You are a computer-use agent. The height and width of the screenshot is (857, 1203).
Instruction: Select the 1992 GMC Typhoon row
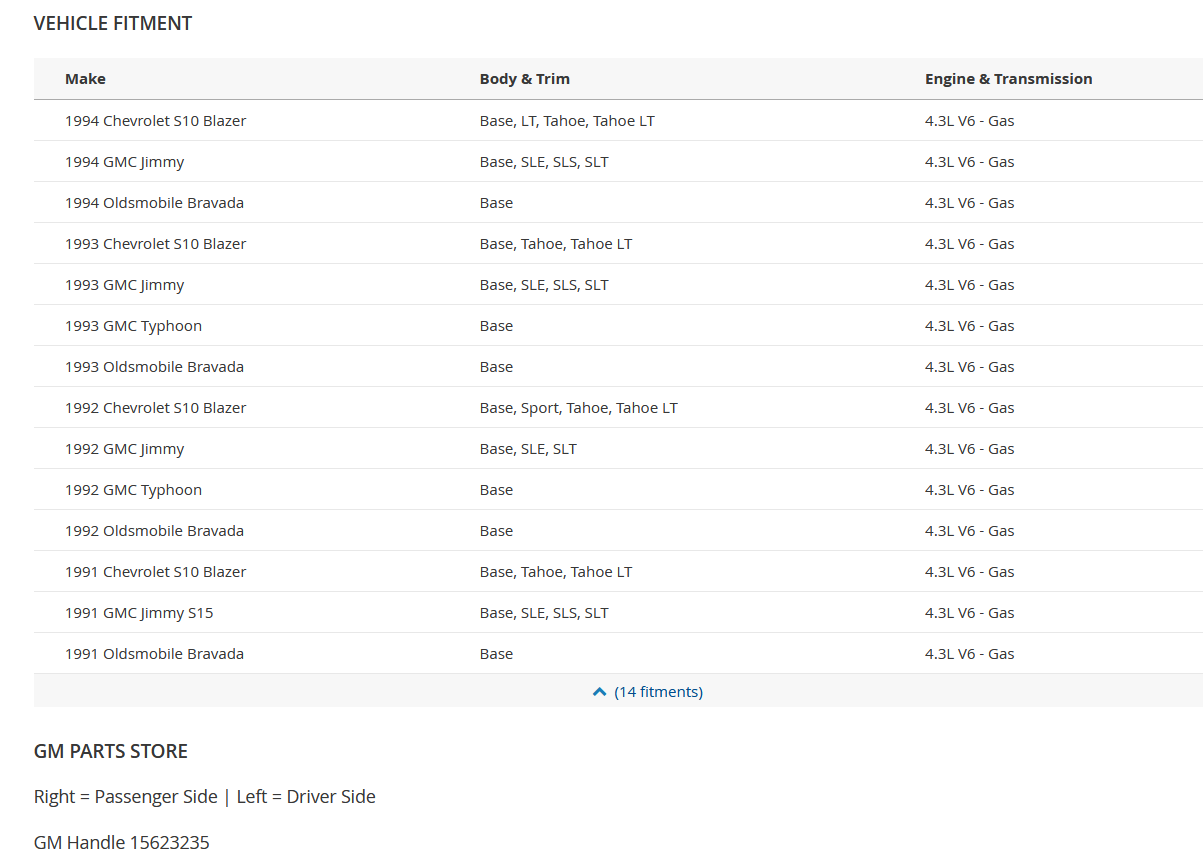coord(618,490)
